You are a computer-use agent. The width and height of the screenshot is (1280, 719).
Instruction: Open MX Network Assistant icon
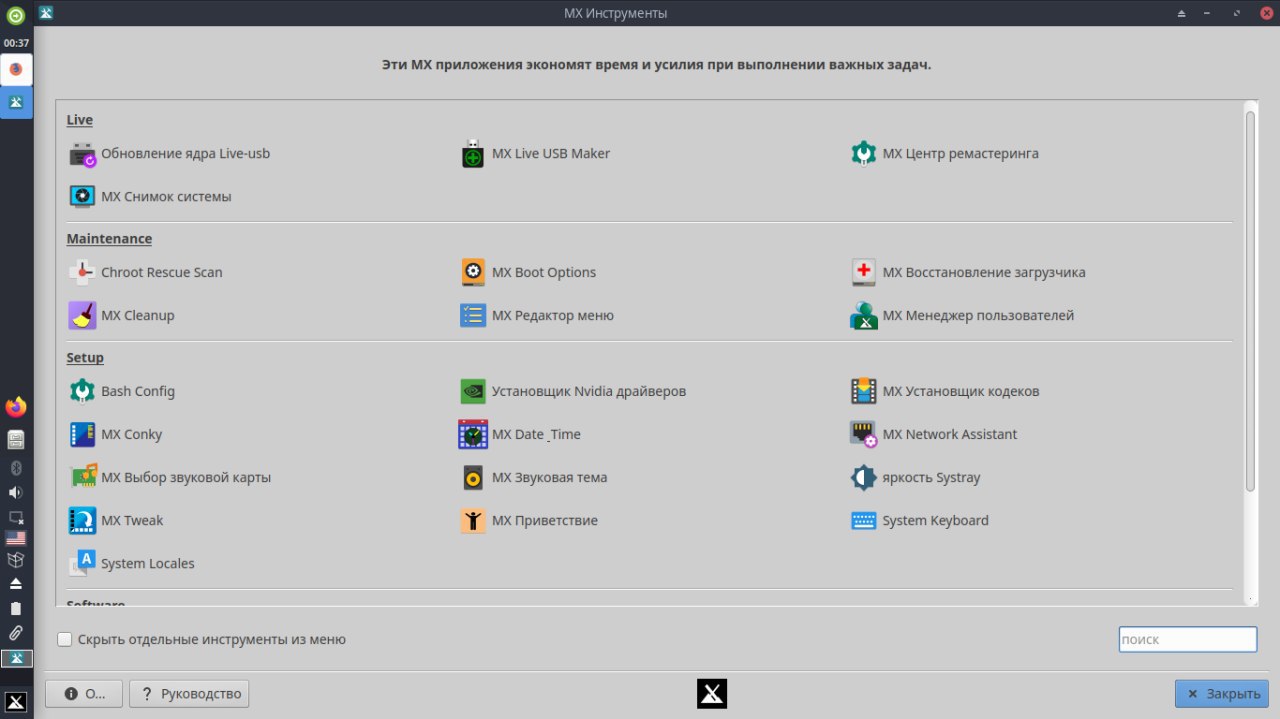[864, 435]
